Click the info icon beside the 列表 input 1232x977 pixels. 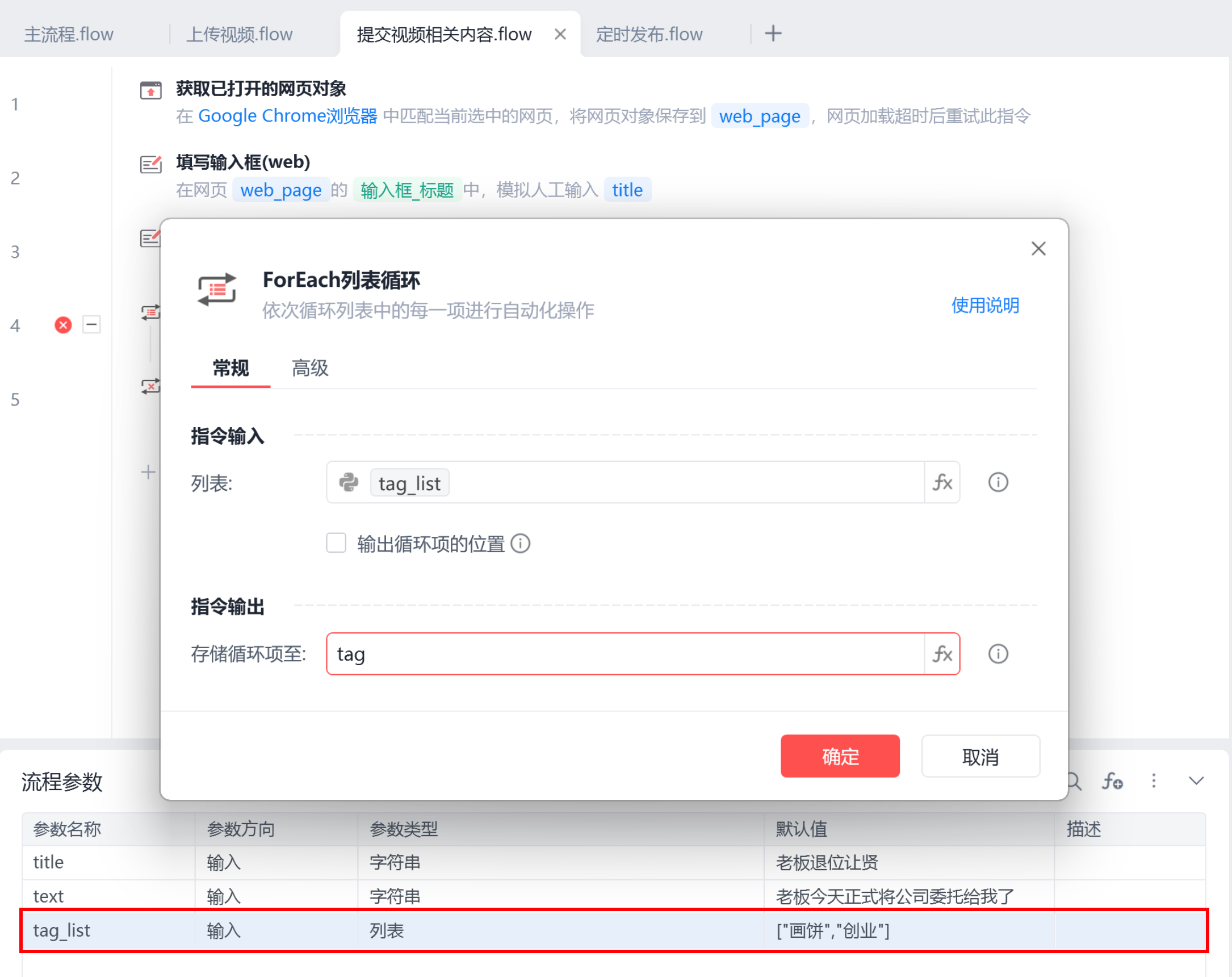tap(998, 482)
